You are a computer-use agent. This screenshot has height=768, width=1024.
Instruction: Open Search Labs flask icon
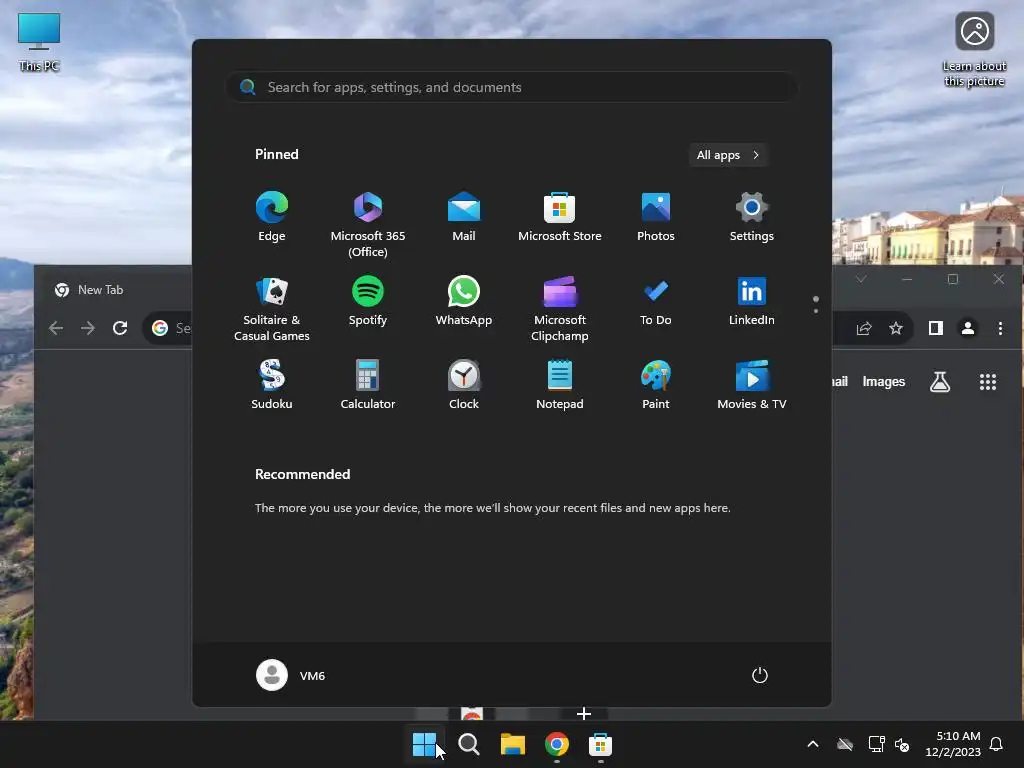tap(940, 381)
